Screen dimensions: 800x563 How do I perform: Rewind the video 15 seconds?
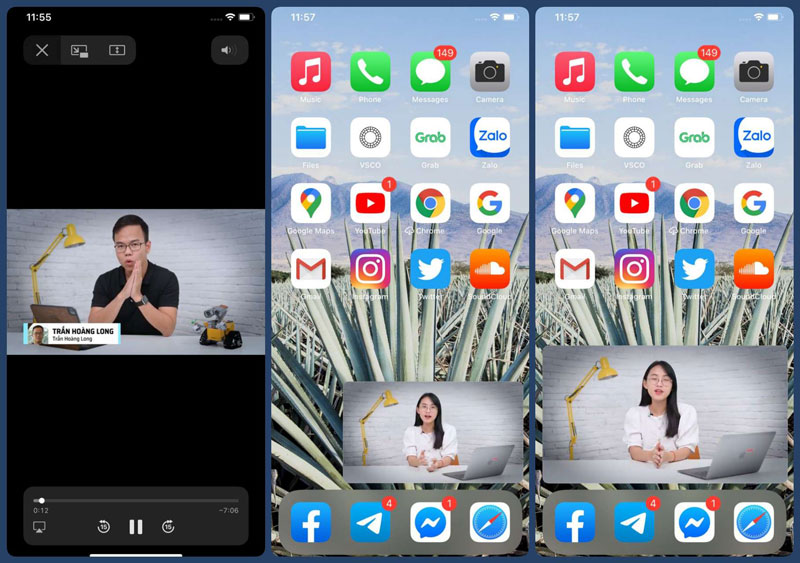[x=104, y=527]
